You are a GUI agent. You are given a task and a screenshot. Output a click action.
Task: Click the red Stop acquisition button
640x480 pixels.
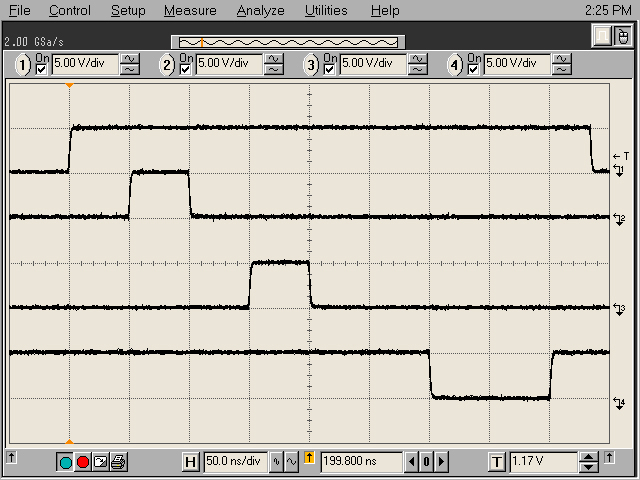[x=83, y=462]
